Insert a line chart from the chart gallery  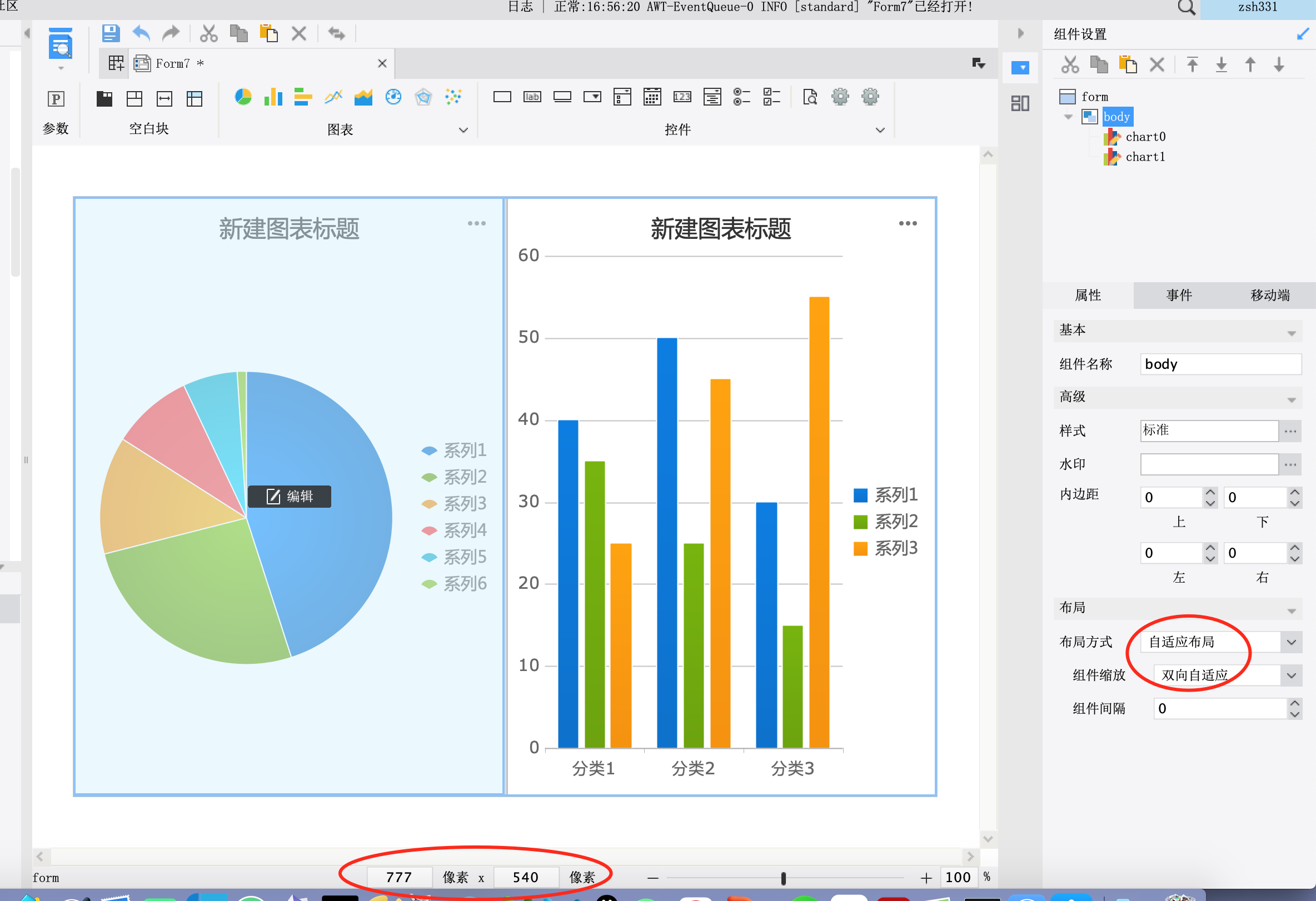click(x=333, y=97)
